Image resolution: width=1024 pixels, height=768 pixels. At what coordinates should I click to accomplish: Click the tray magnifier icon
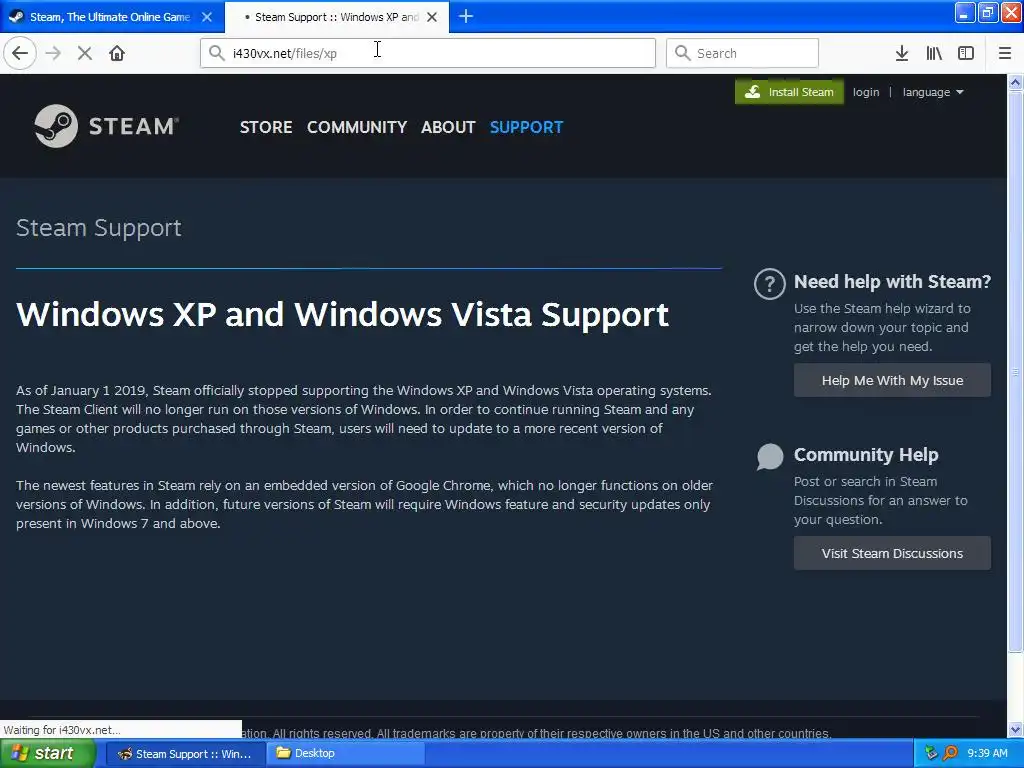click(x=950, y=753)
